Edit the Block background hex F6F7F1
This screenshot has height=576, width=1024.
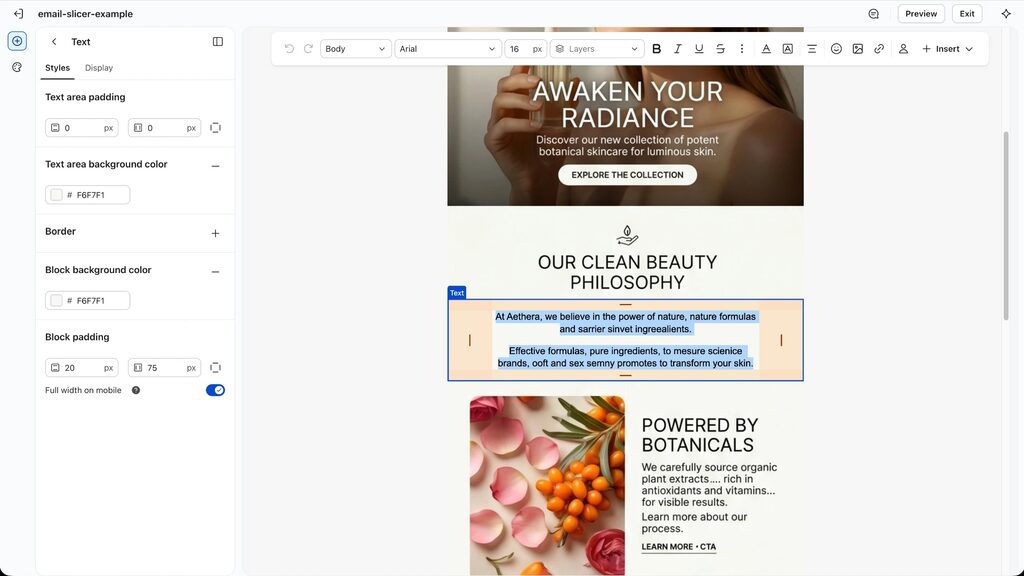[x=91, y=300]
